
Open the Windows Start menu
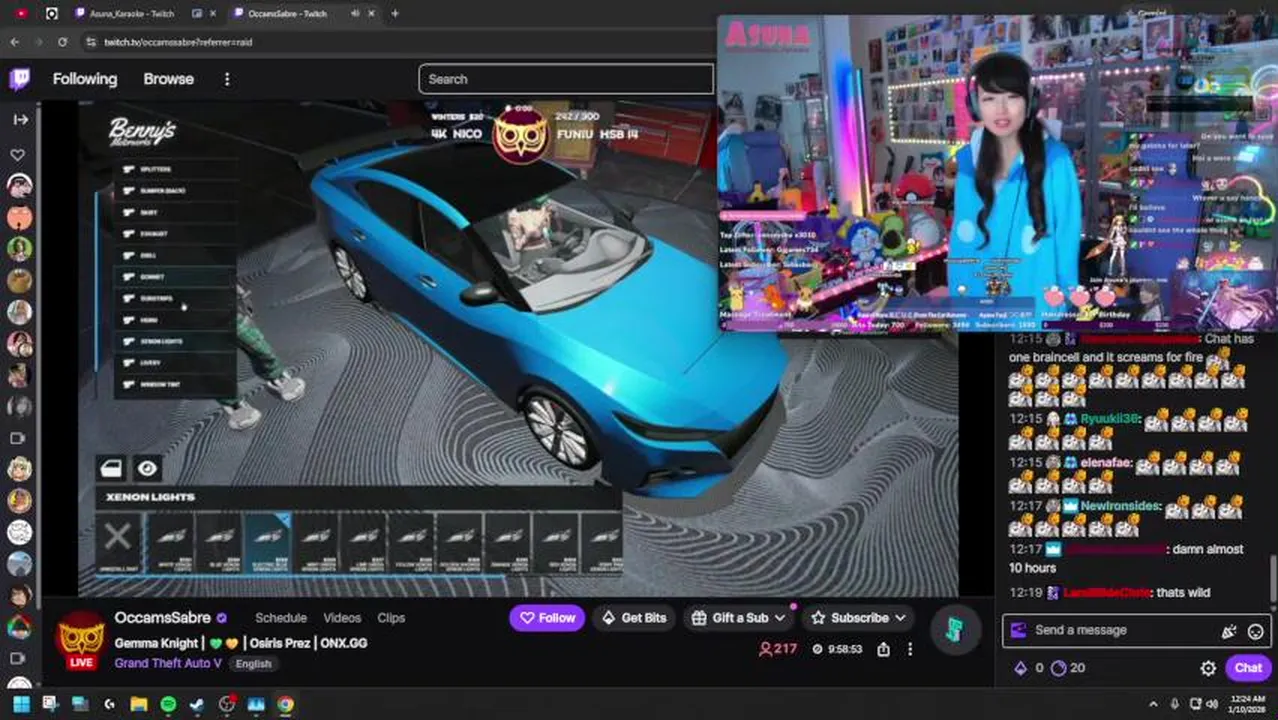tap(21, 705)
